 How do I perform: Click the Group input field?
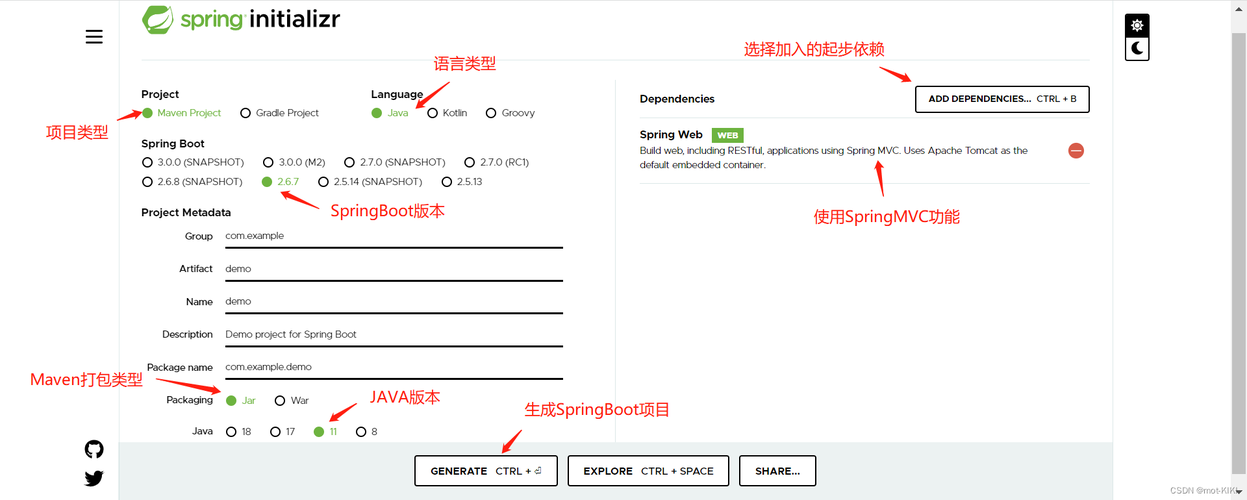click(x=392, y=237)
